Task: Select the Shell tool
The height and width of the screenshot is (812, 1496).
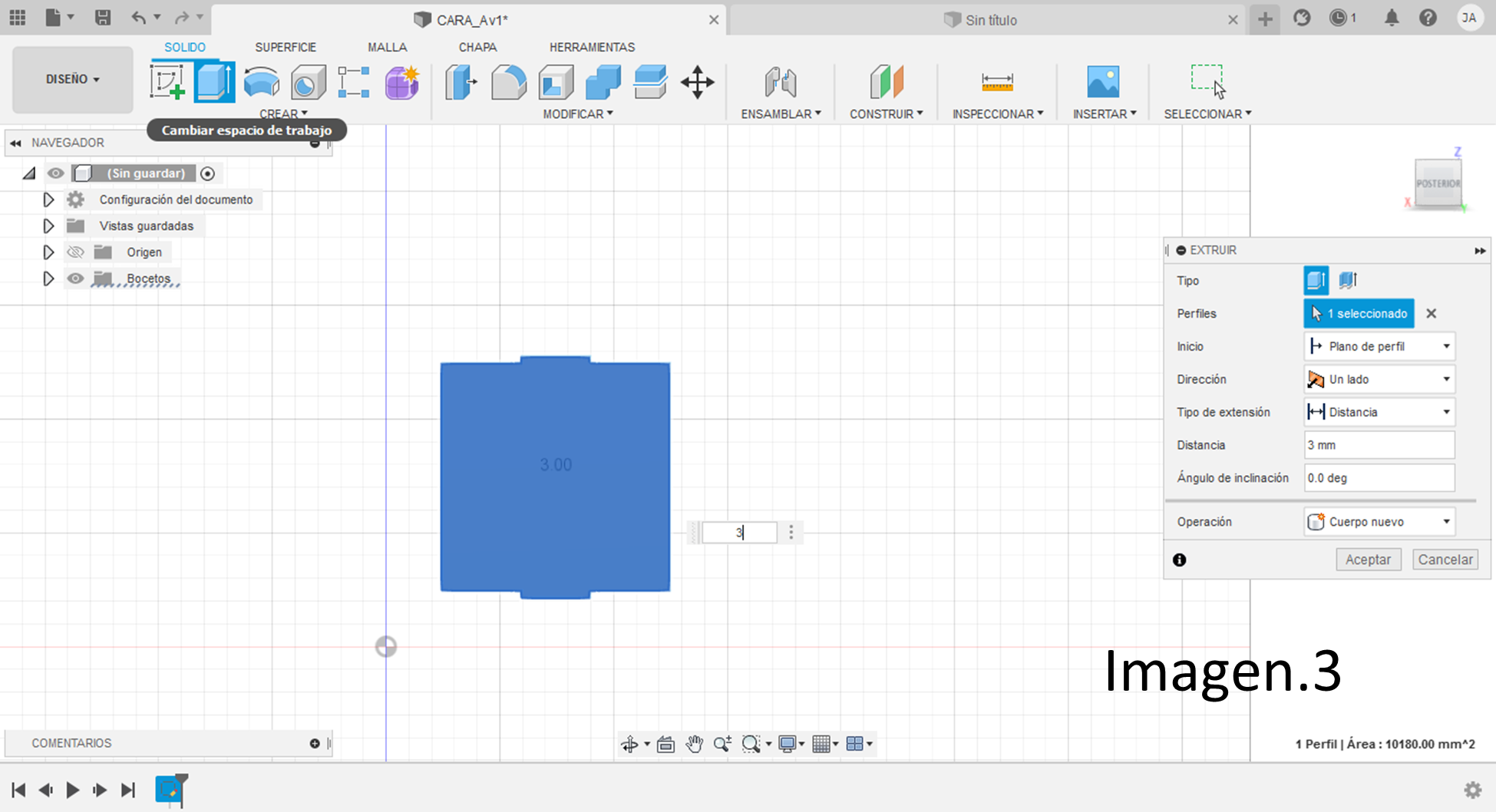Action: [x=556, y=82]
